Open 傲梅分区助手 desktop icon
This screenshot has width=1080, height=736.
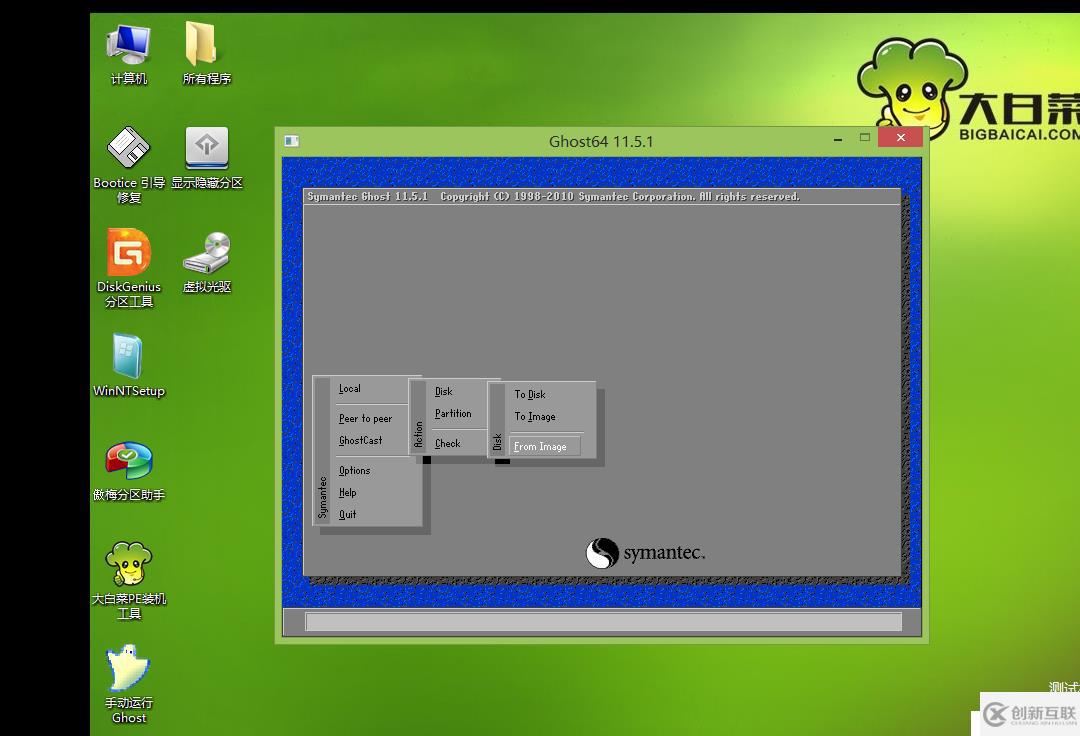129,472
